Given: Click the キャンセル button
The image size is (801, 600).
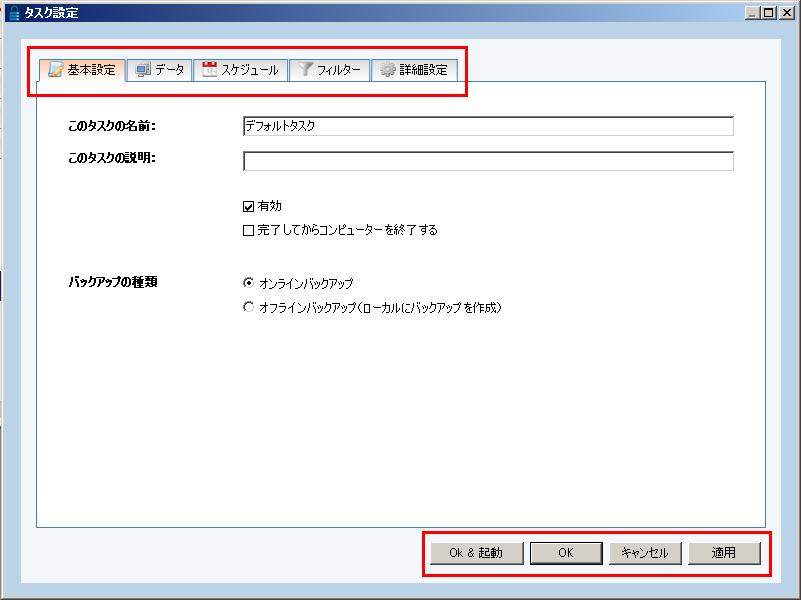Looking at the screenshot, I should click(645, 553).
